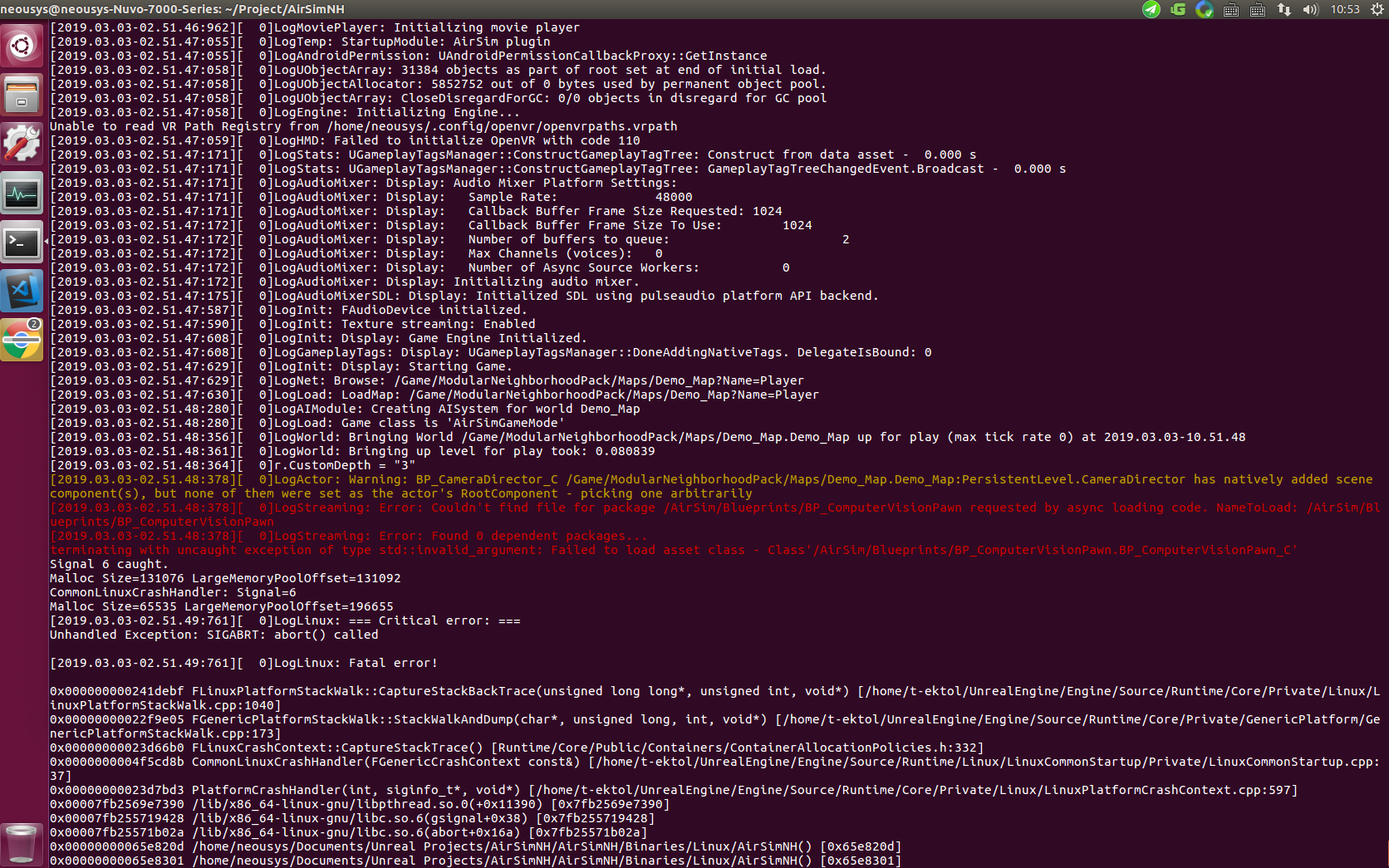Click 'Initialized SDL using pulseaudio' log line
Screen dimensions: 1389x868
point(464,296)
